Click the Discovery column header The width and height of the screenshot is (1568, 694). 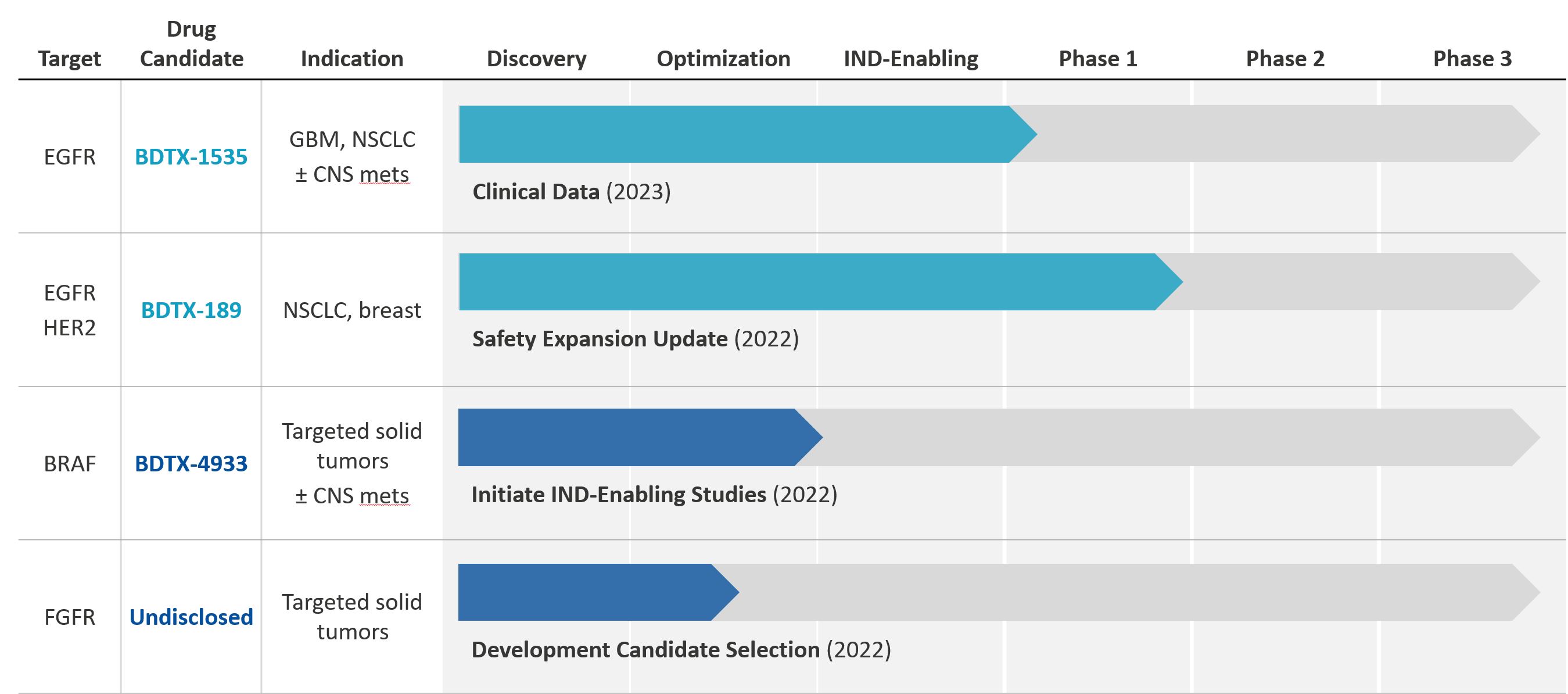[x=536, y=59]
